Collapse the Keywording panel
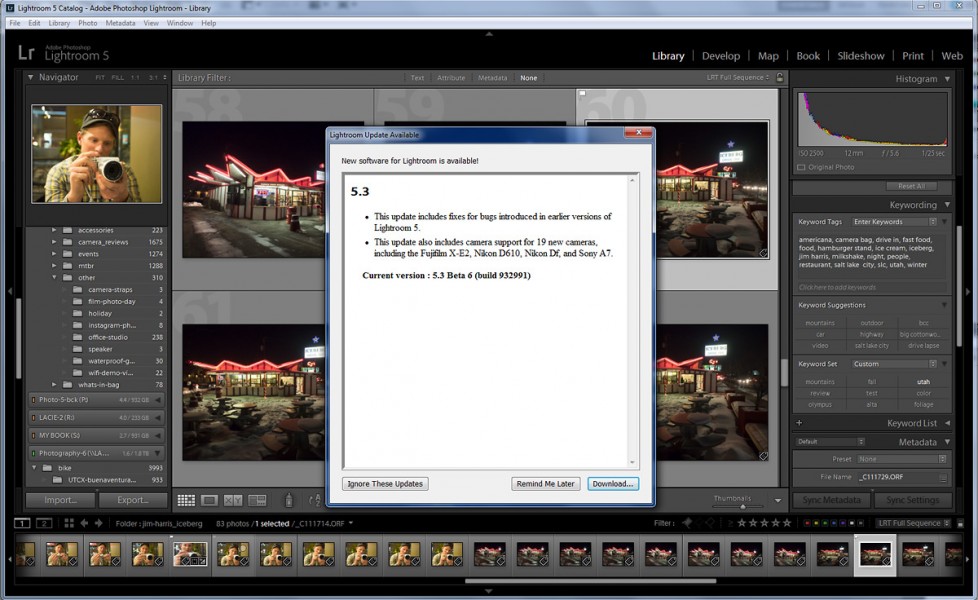 [947, 205]
